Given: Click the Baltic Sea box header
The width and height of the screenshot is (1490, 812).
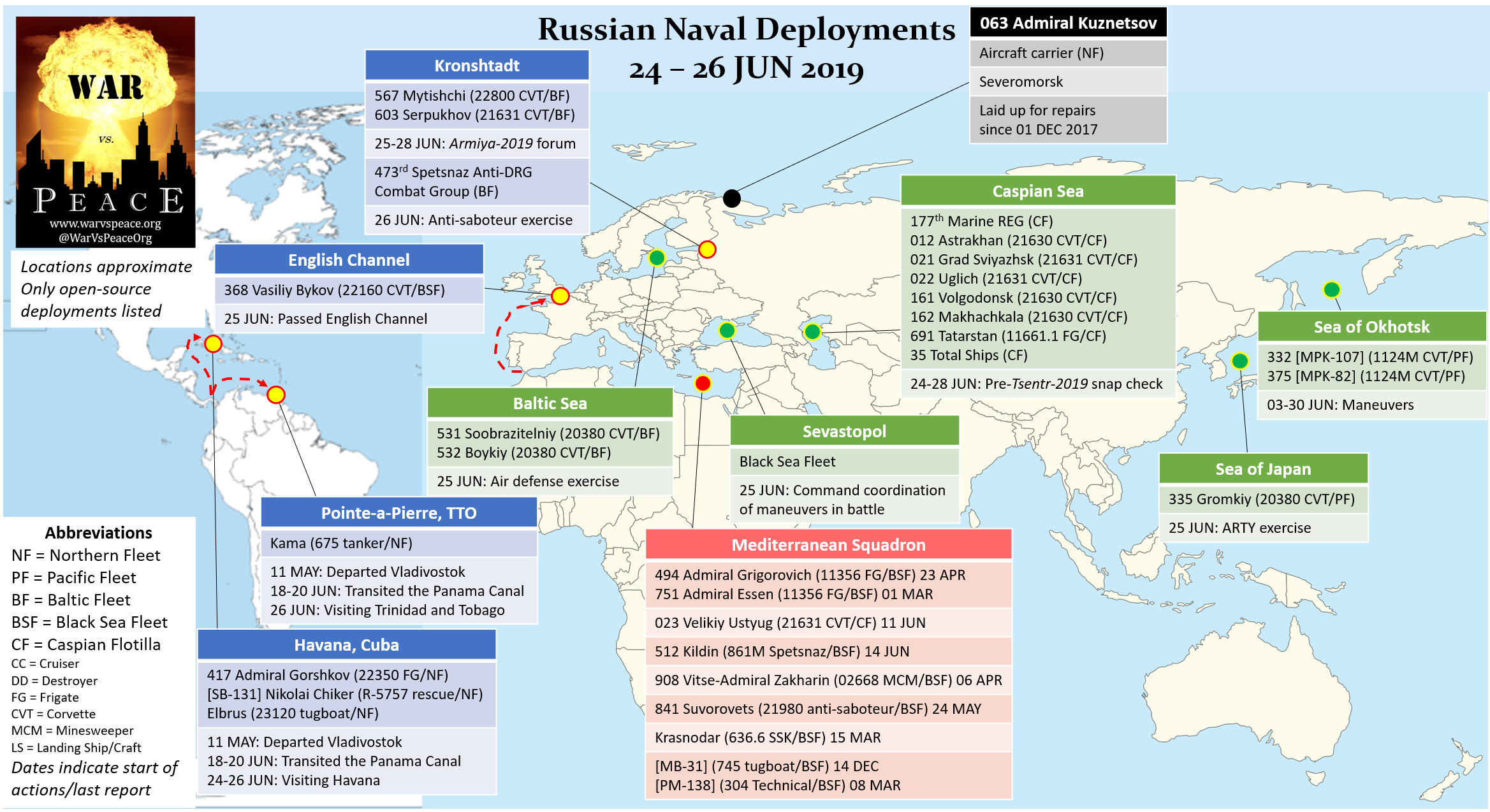Looking at the screenshot, I should point(550,403).
